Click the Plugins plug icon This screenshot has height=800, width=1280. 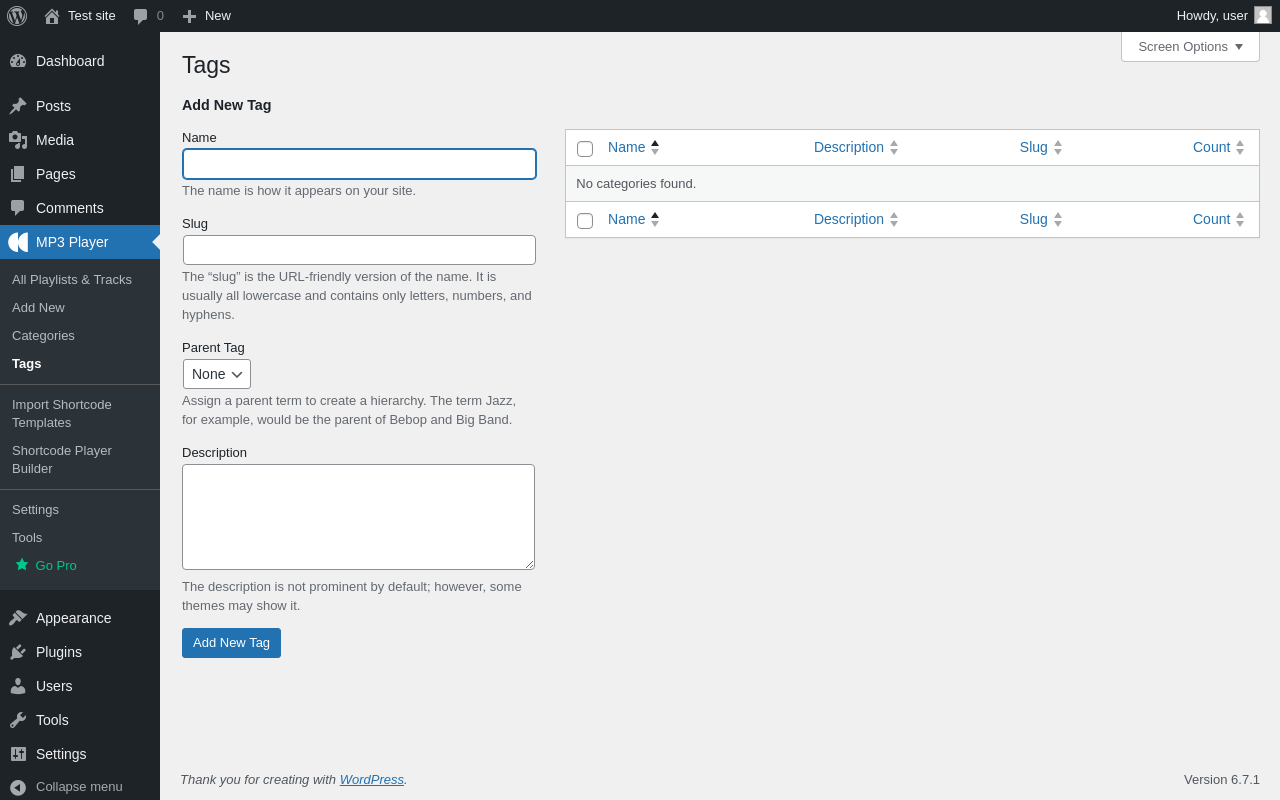coord(18,652)
